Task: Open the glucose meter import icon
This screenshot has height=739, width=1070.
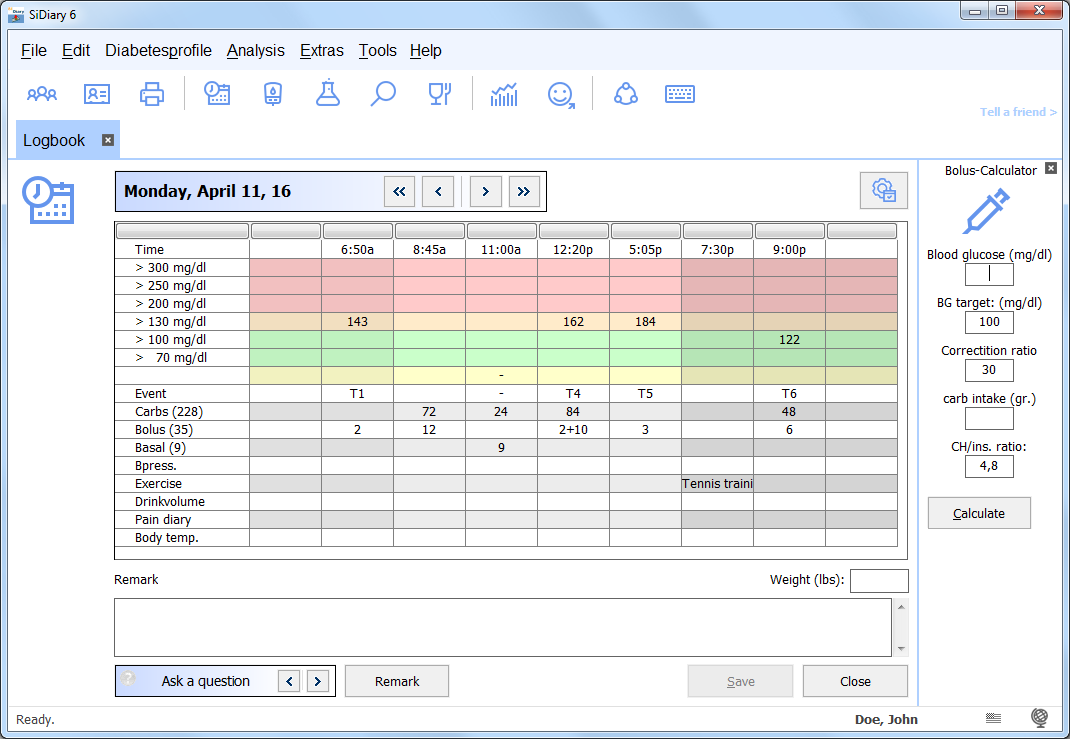Action: point(272,95)
